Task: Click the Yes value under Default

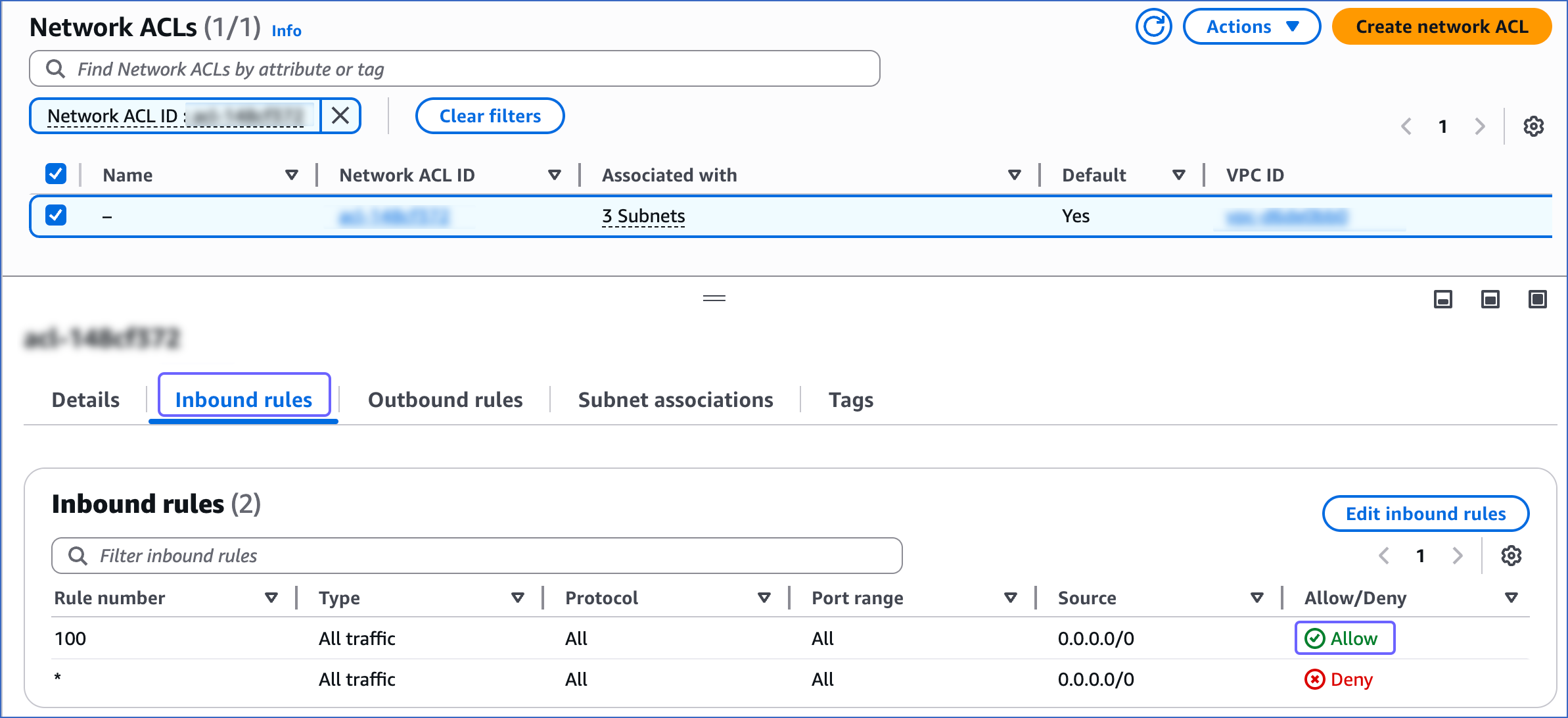Action: coord(1076,216)
